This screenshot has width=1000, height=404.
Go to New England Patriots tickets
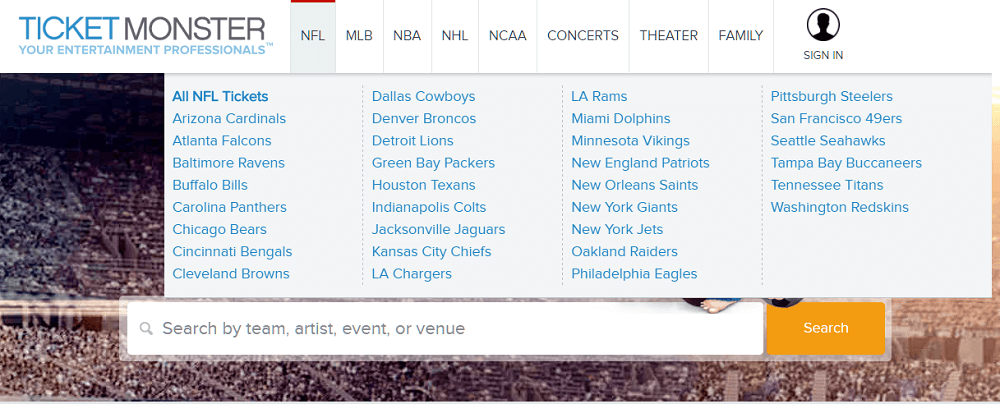640,163
